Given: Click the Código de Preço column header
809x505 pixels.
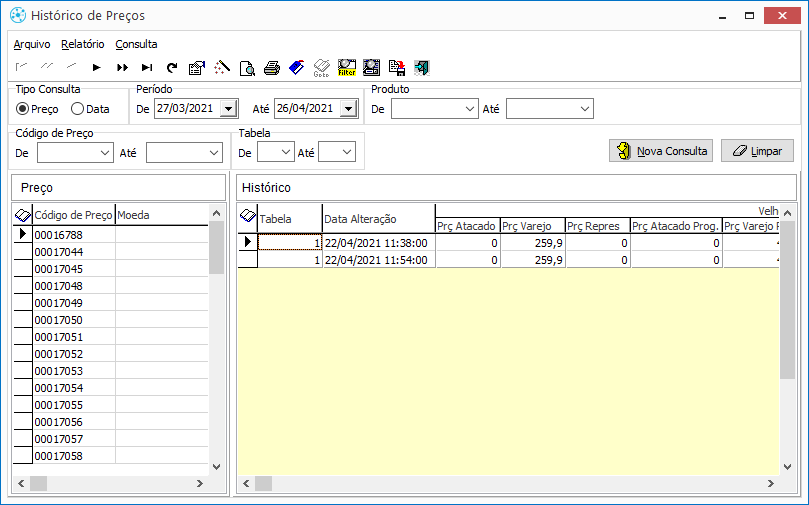Looking at the screenshot, I should click(74, 215).
